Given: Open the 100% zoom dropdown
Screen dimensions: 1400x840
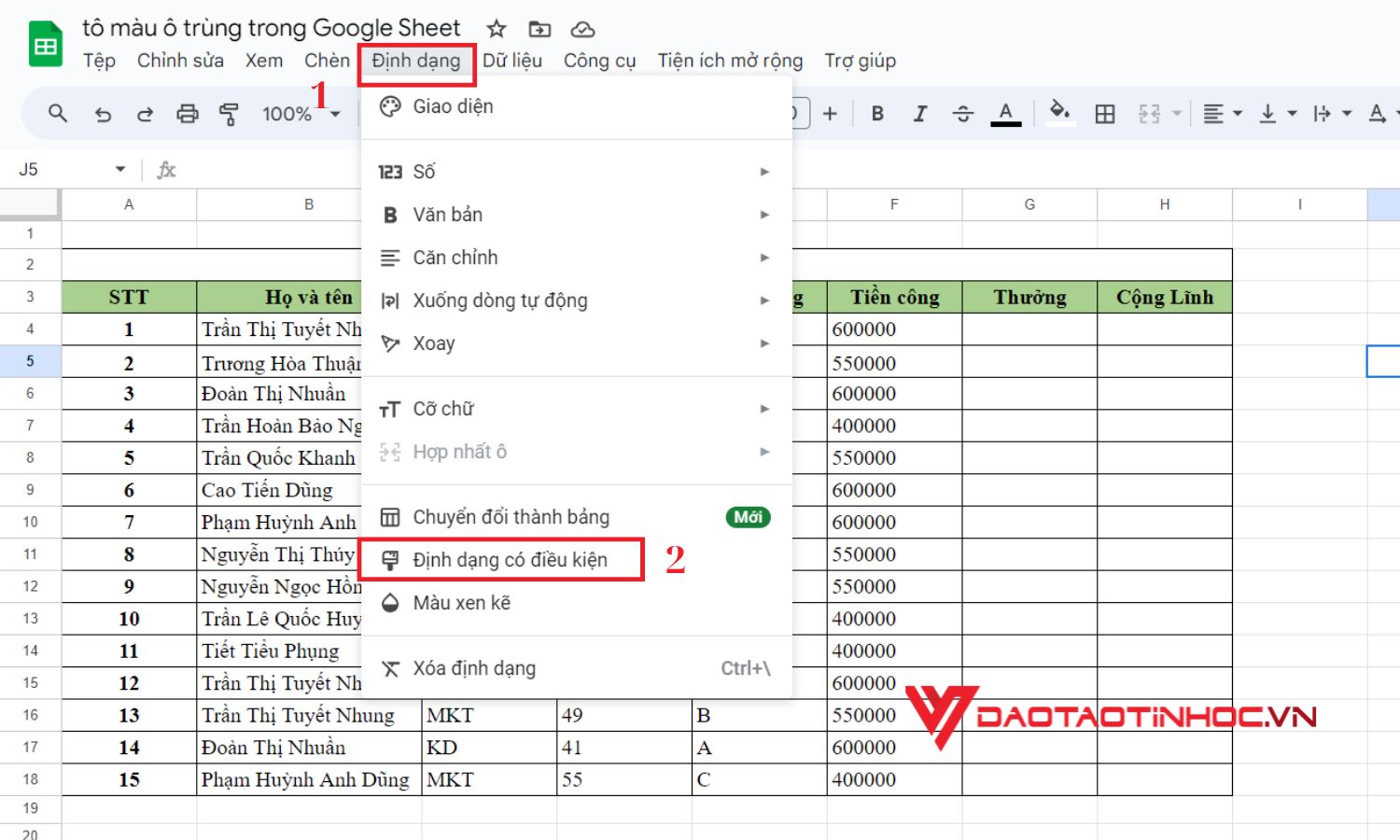Looking at the screenshot, I should (301, 114).
